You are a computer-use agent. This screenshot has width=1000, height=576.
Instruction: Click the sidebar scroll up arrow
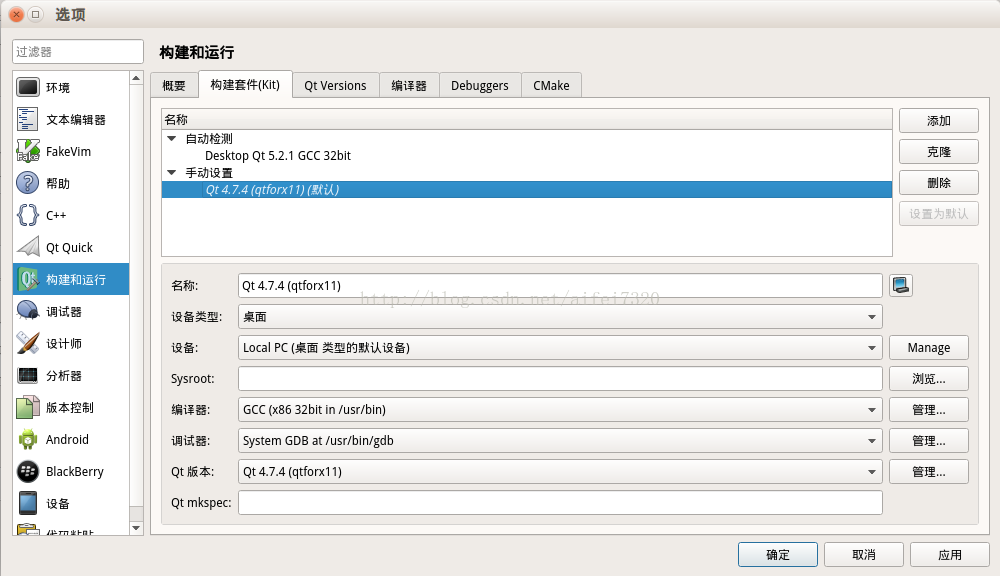click(x=136, y=78)
